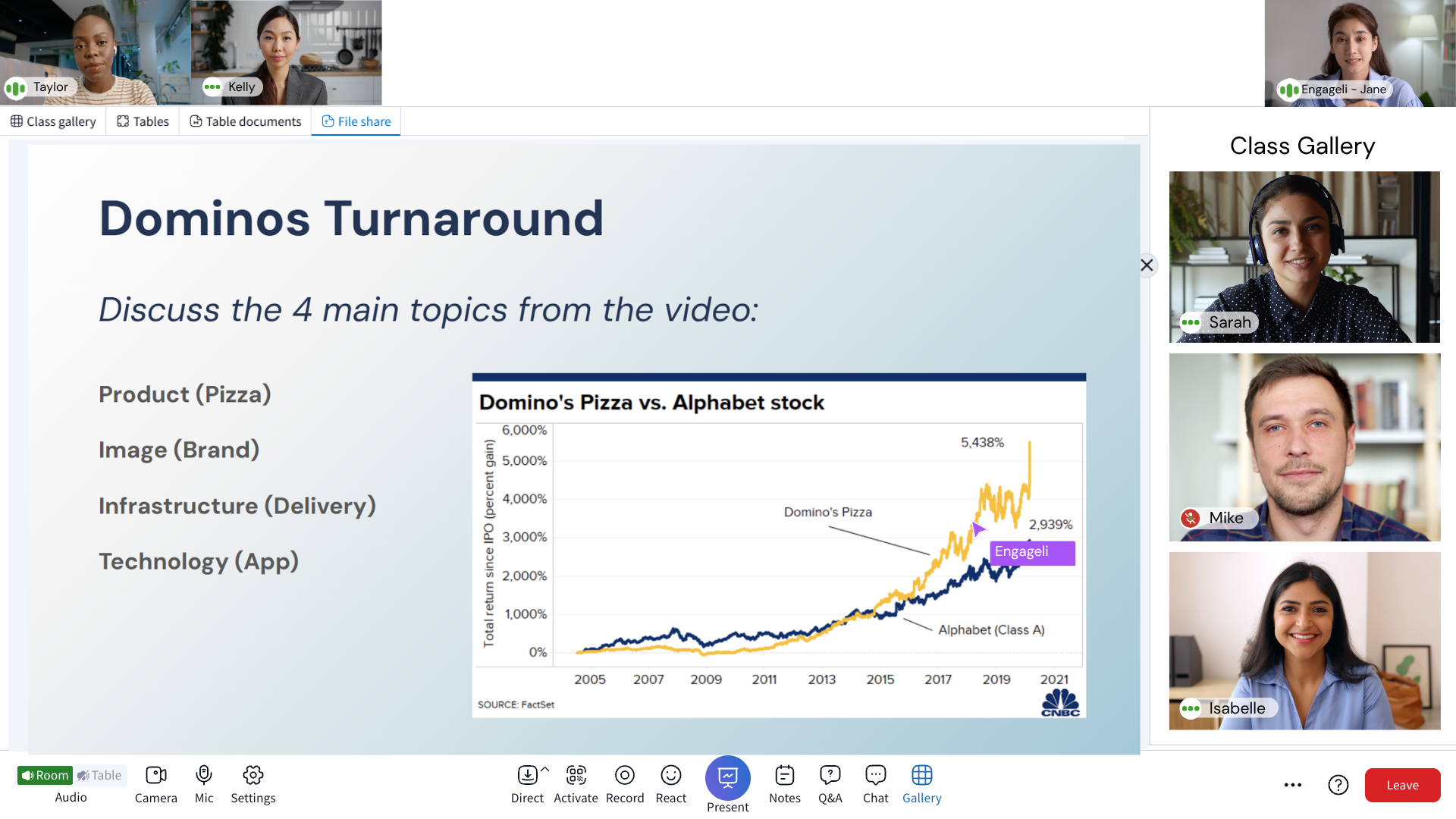Open the Activate QR icon

[576, 775]
